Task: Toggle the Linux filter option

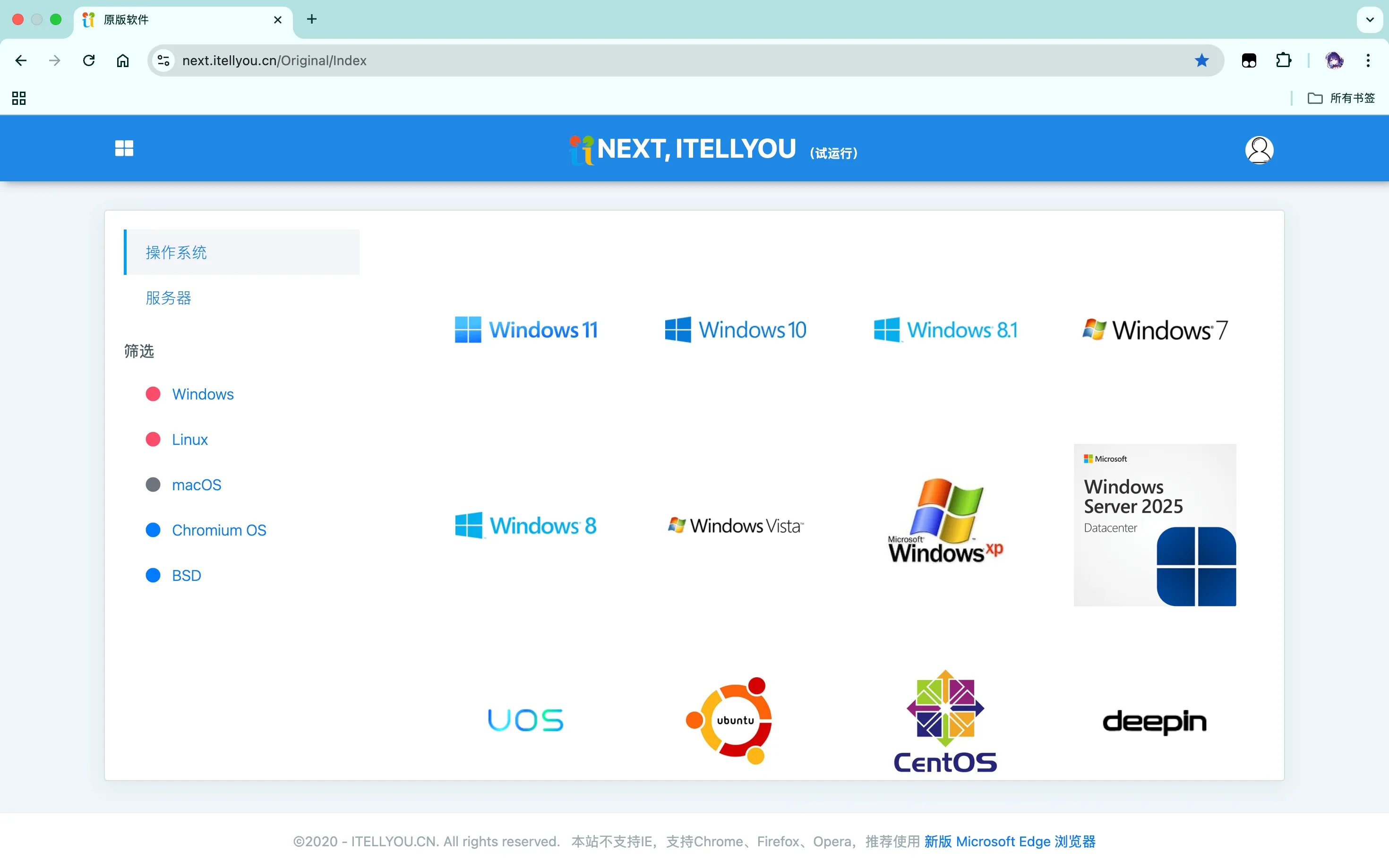Action: pos(189,440)
